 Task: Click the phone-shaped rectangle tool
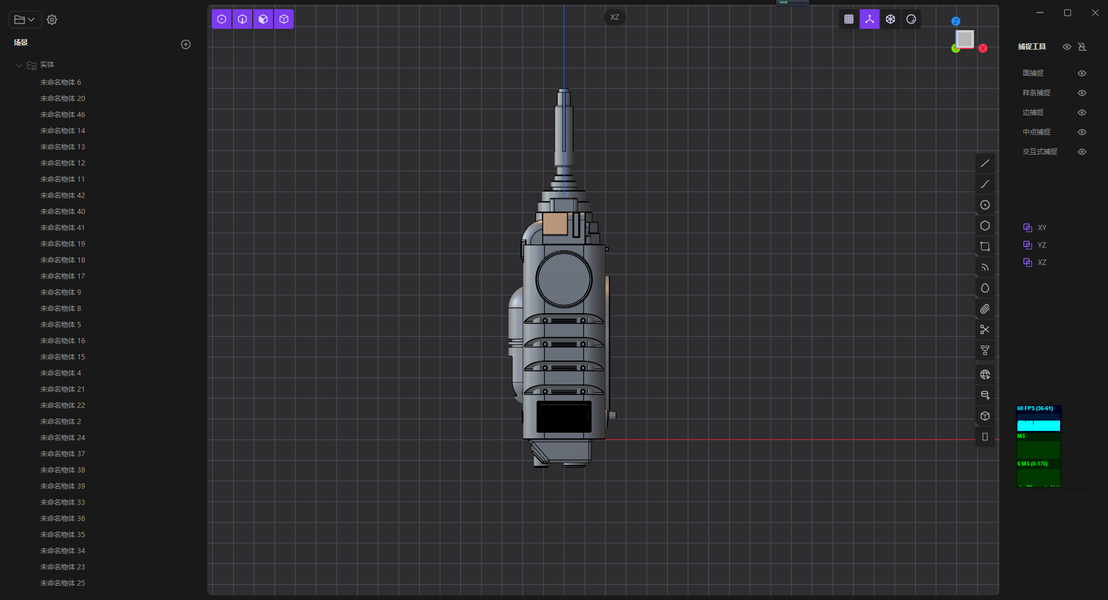(x=985, y=437)
